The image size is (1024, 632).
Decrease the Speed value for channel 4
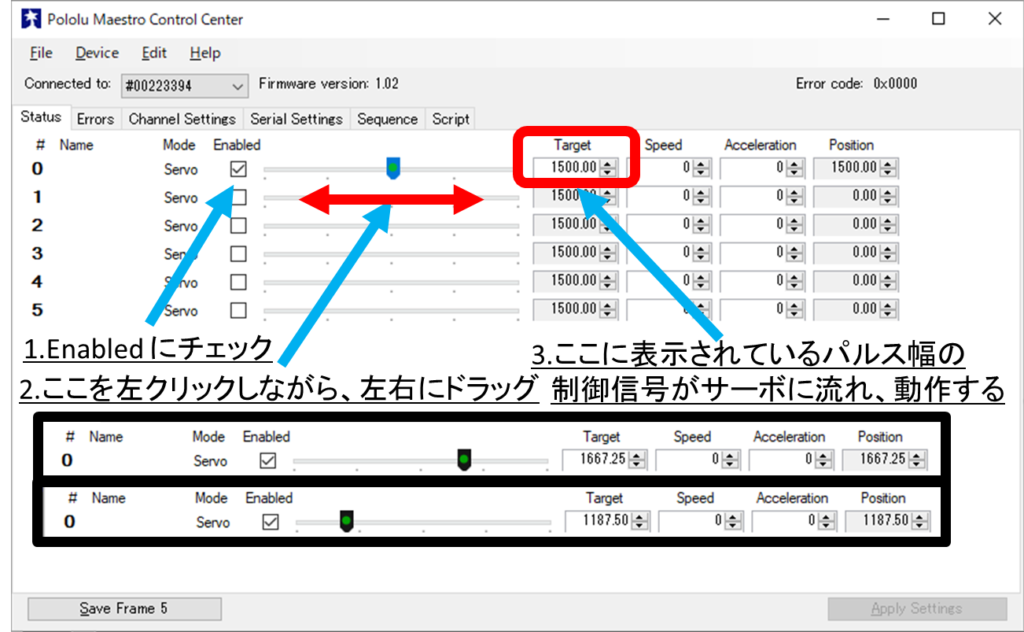tap(701, 285)
